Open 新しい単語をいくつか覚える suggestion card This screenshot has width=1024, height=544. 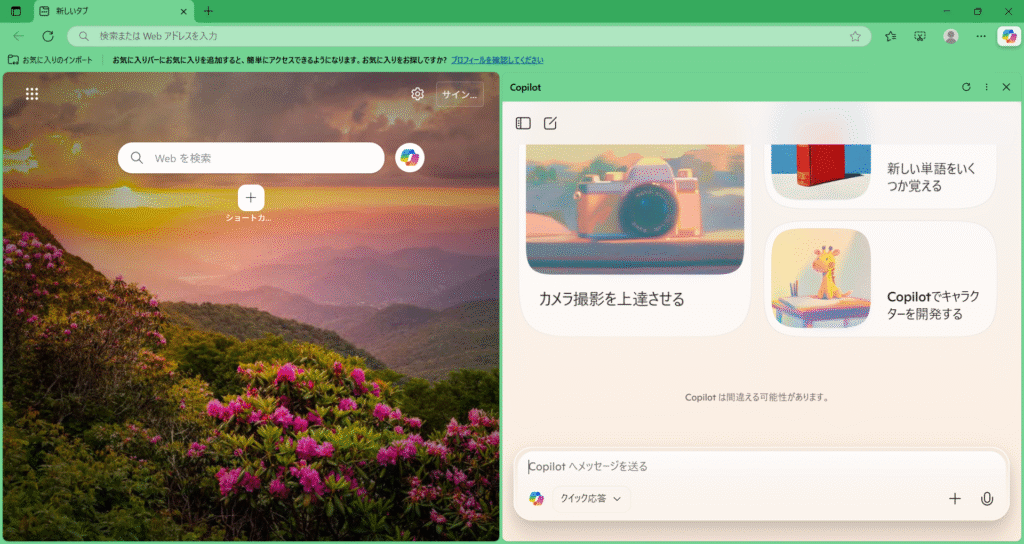pos(880,176)
